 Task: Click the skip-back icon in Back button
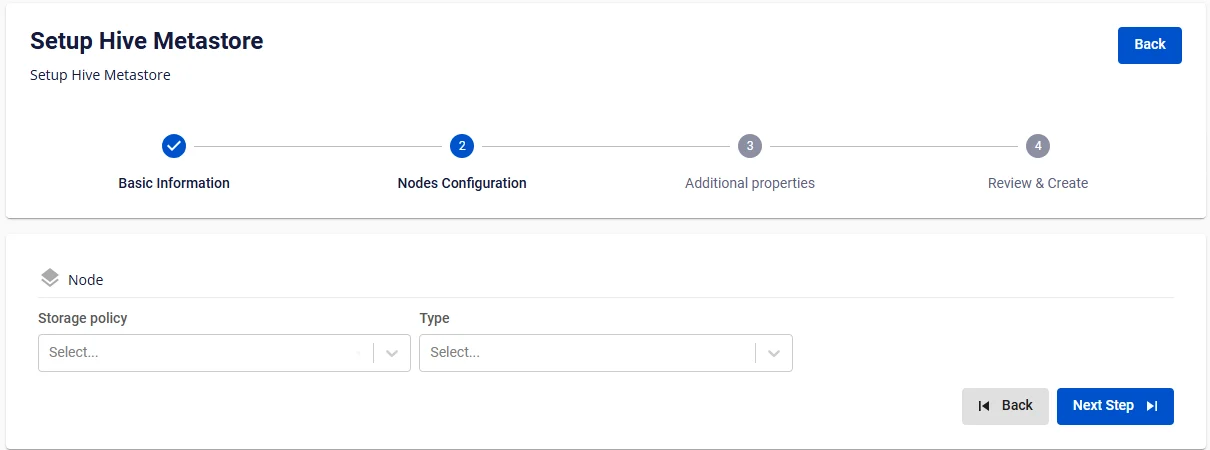point(984,406)
